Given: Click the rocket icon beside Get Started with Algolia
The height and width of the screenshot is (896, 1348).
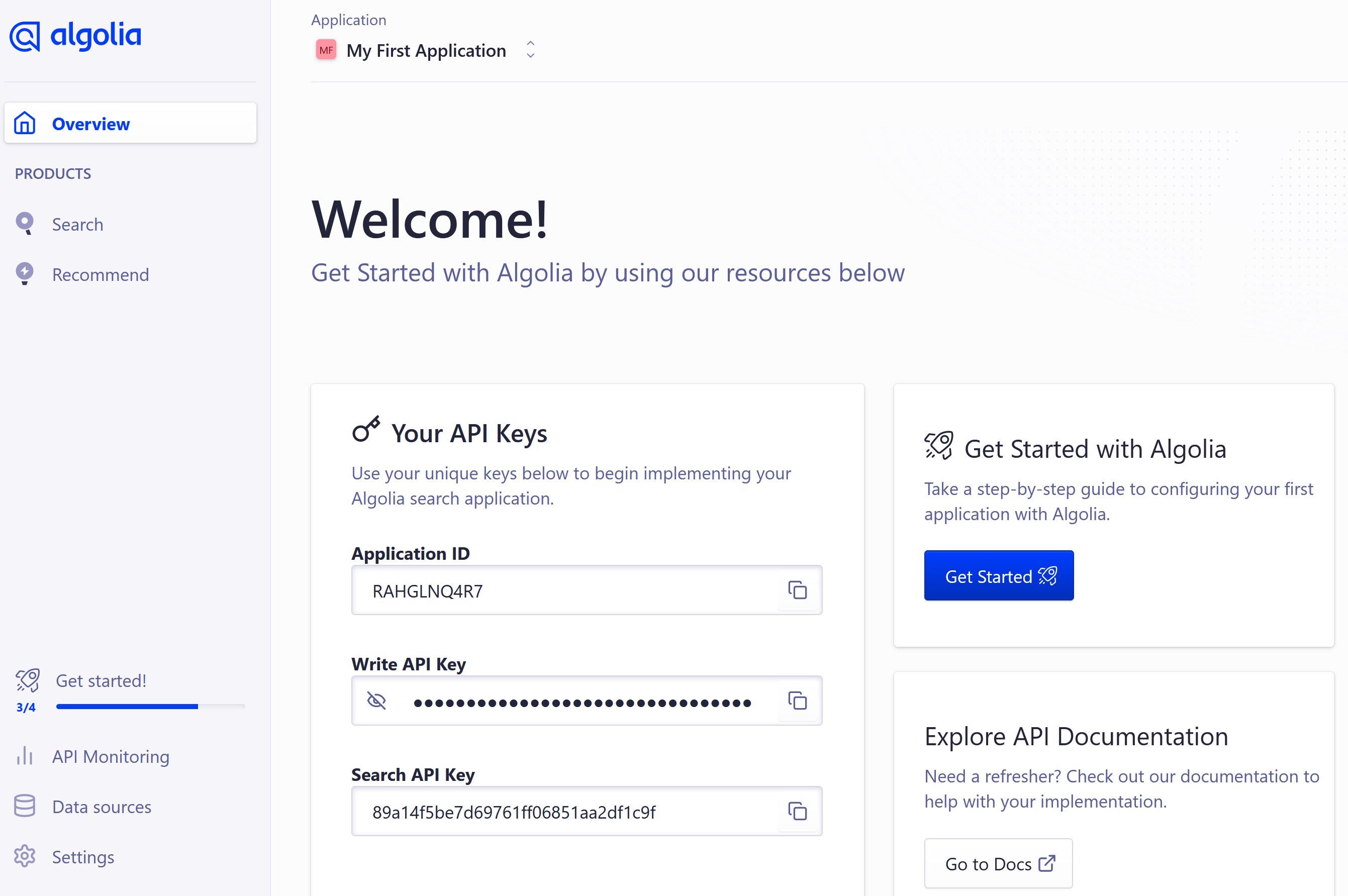Looking at the screenshot, I should 939,446.
